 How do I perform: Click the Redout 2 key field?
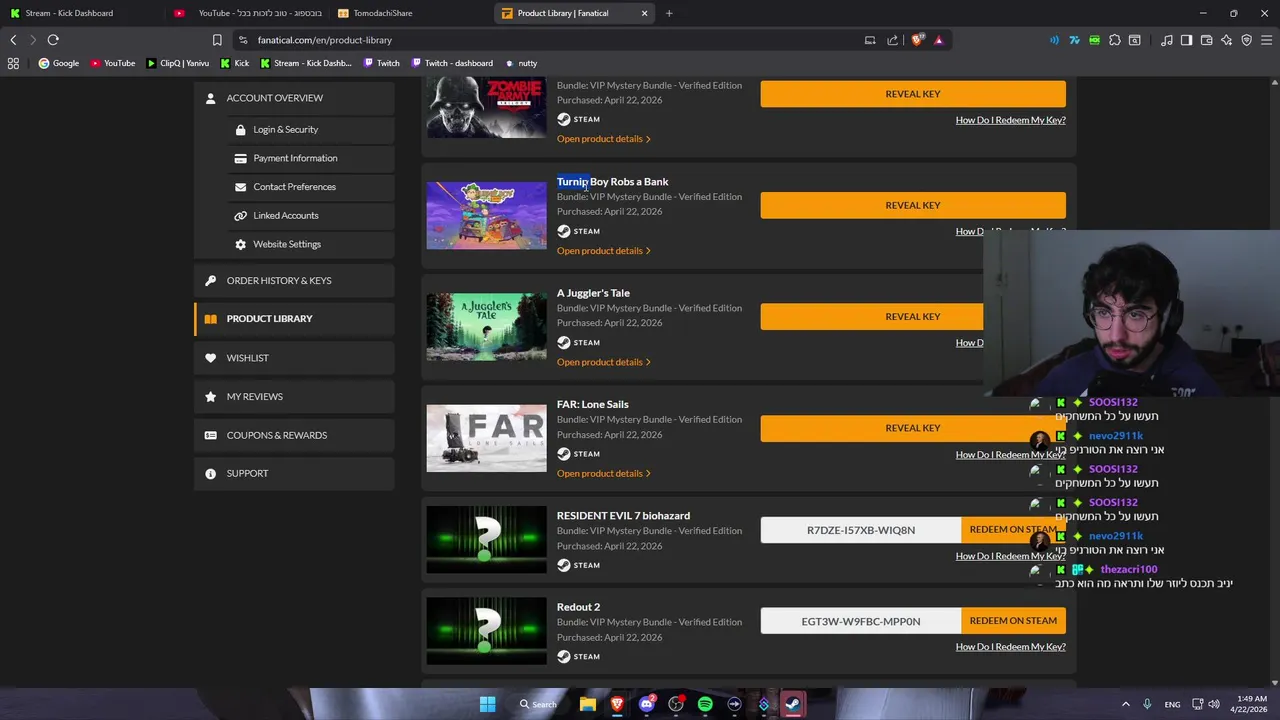[x=861, y=621]
